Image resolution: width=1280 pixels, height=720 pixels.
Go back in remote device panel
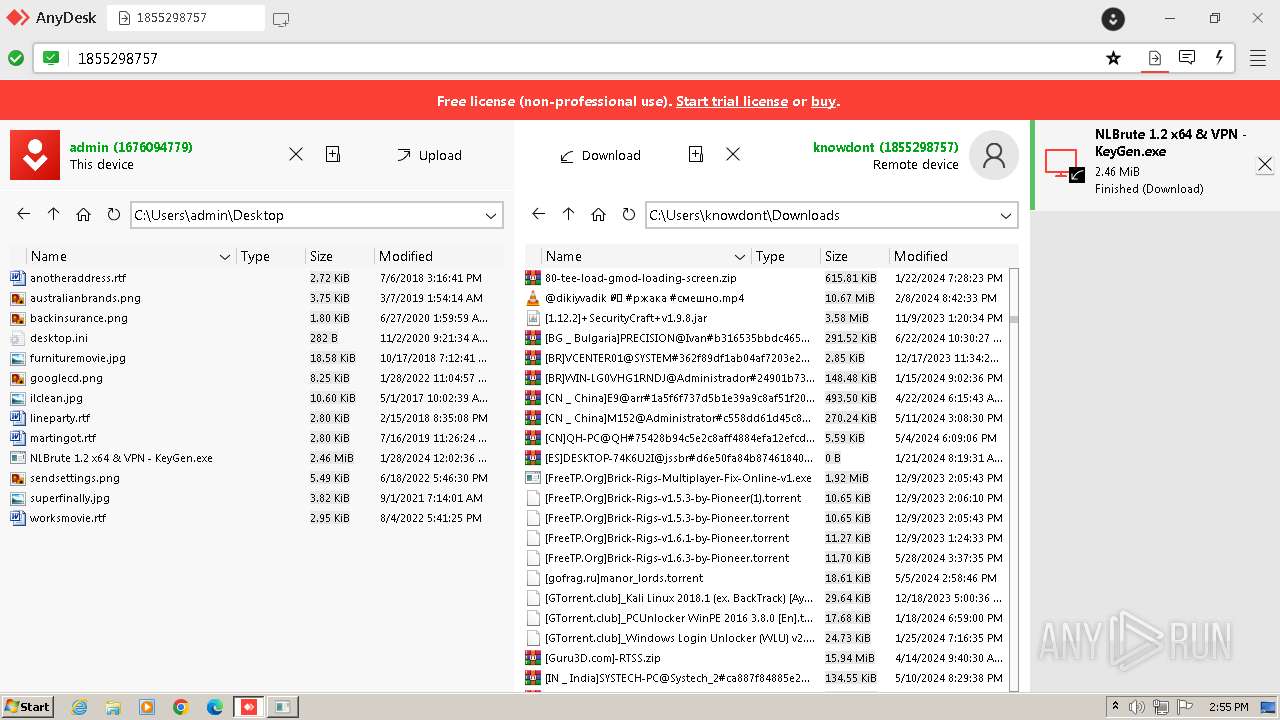coord(539,214)
